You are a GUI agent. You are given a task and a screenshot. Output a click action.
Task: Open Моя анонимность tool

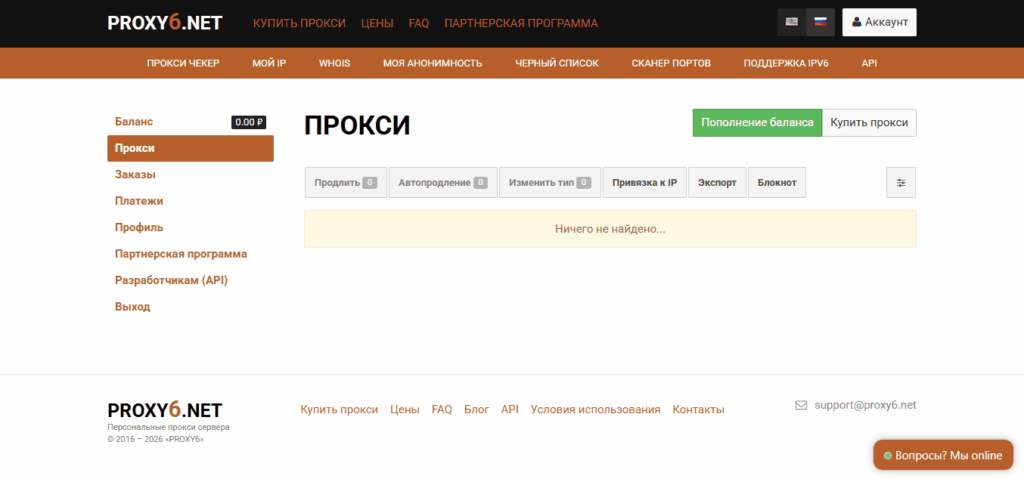pos(433,63)
